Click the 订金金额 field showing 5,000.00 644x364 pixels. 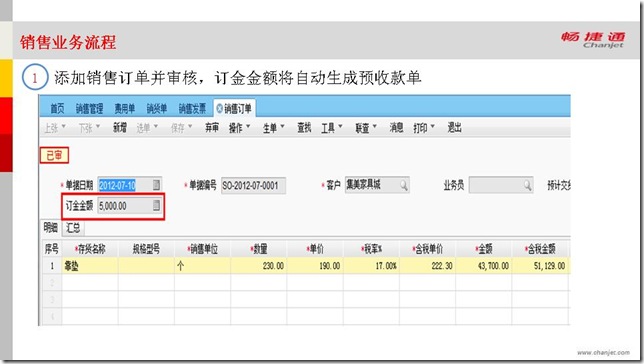click(130, 205)
